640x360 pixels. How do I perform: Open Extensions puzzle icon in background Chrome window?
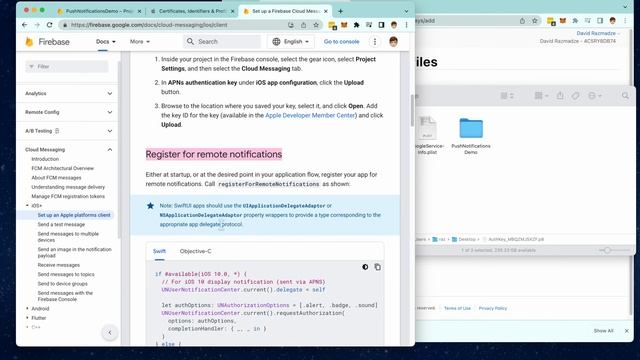tap(575, 20)
